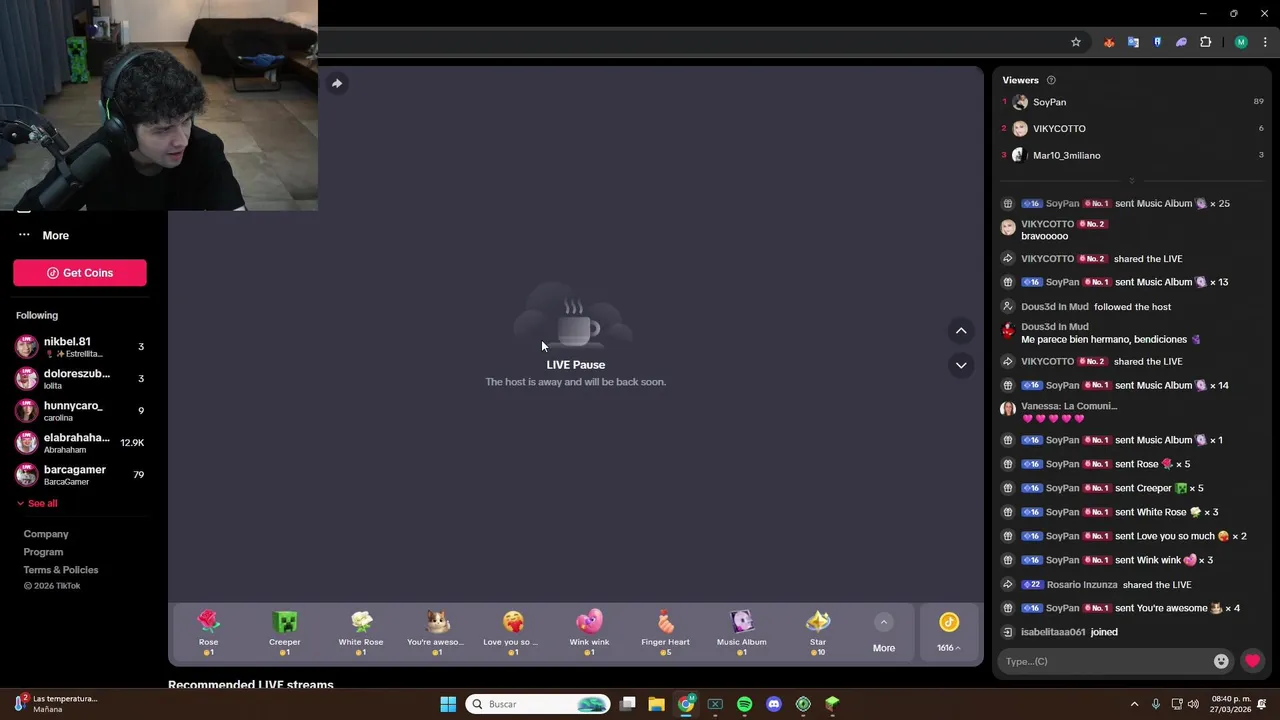Click the Get Coins button
The image size is (1280, 720).
click(80, 273)
